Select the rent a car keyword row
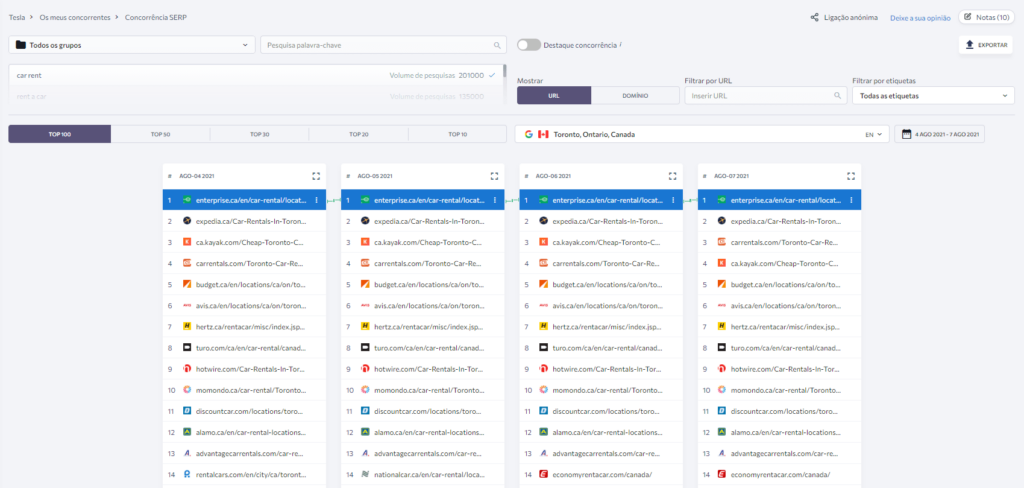Screen dimensions: 1024x488 point(255,96)
